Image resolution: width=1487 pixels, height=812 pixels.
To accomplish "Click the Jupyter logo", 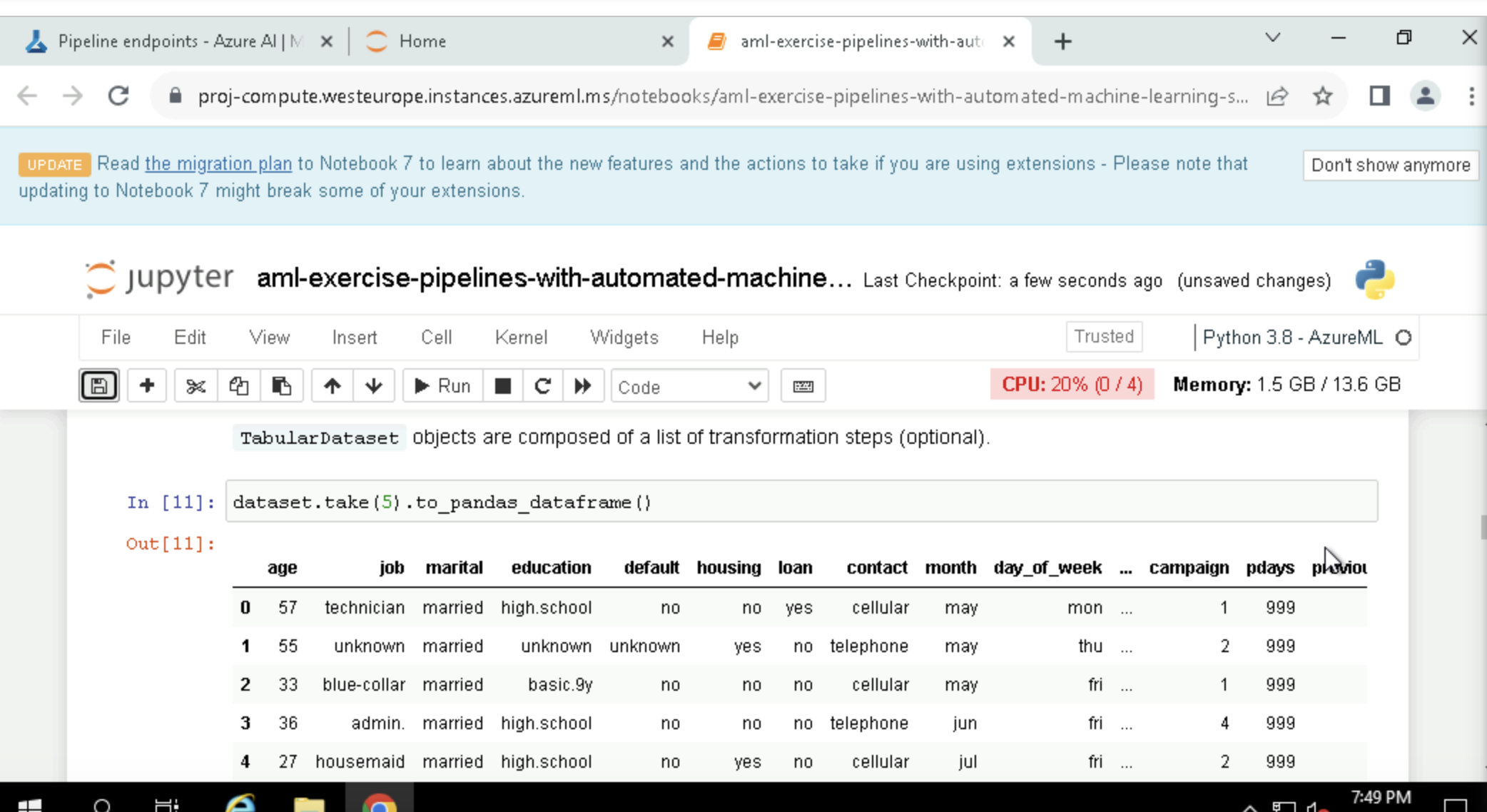I will [x=159, y=278].
